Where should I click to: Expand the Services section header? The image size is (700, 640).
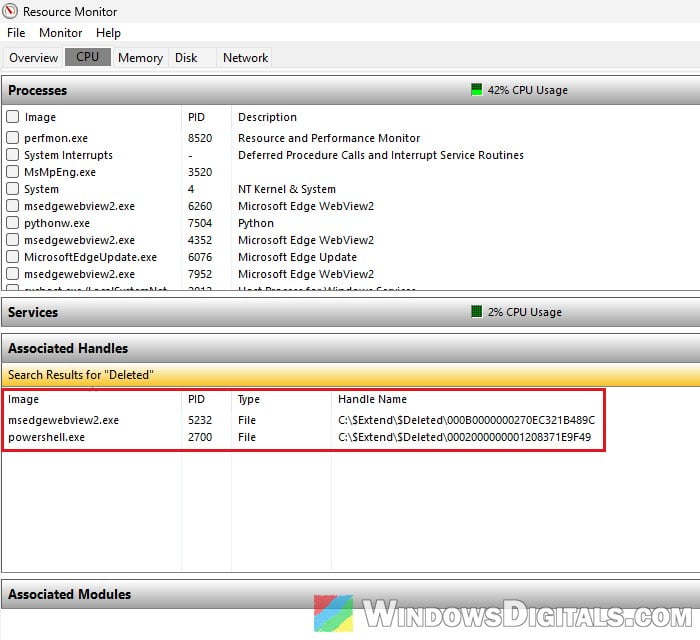coord(350,312)
